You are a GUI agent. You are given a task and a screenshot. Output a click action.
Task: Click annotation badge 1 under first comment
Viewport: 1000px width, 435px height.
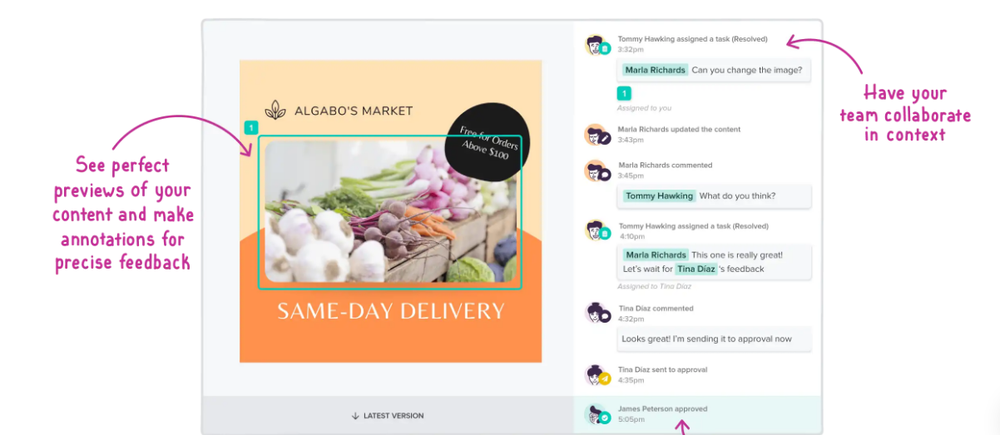(x=624, y=94)
